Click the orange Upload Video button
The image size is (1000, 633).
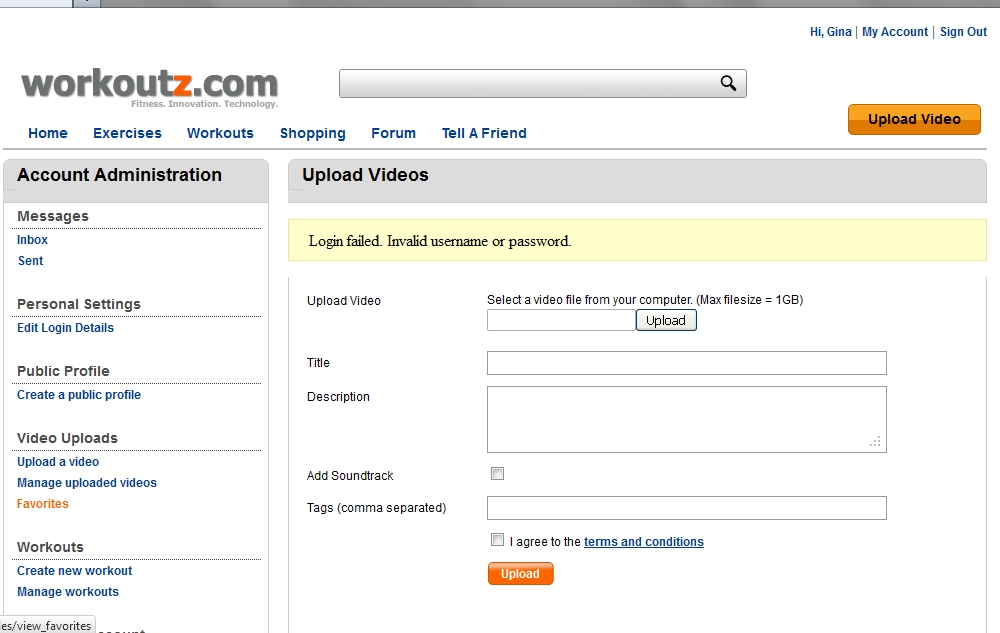tap(914, 119)
